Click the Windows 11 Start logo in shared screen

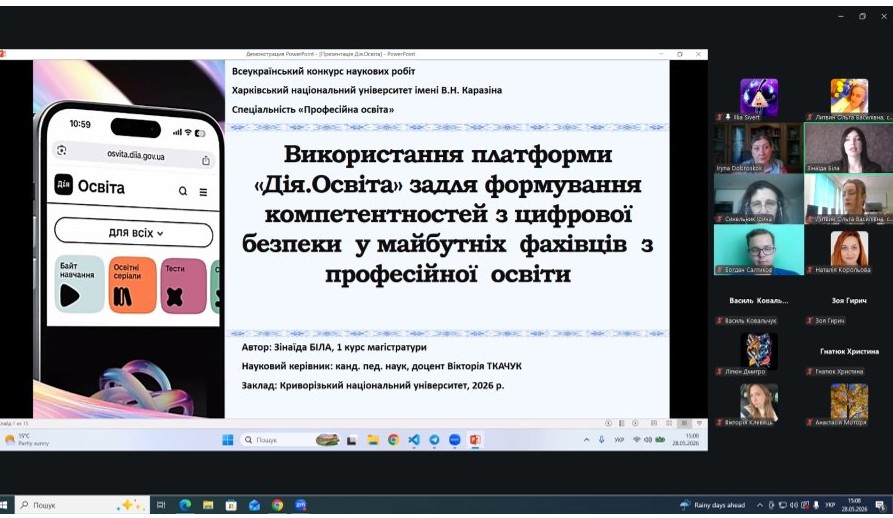(x=228, y=439)
